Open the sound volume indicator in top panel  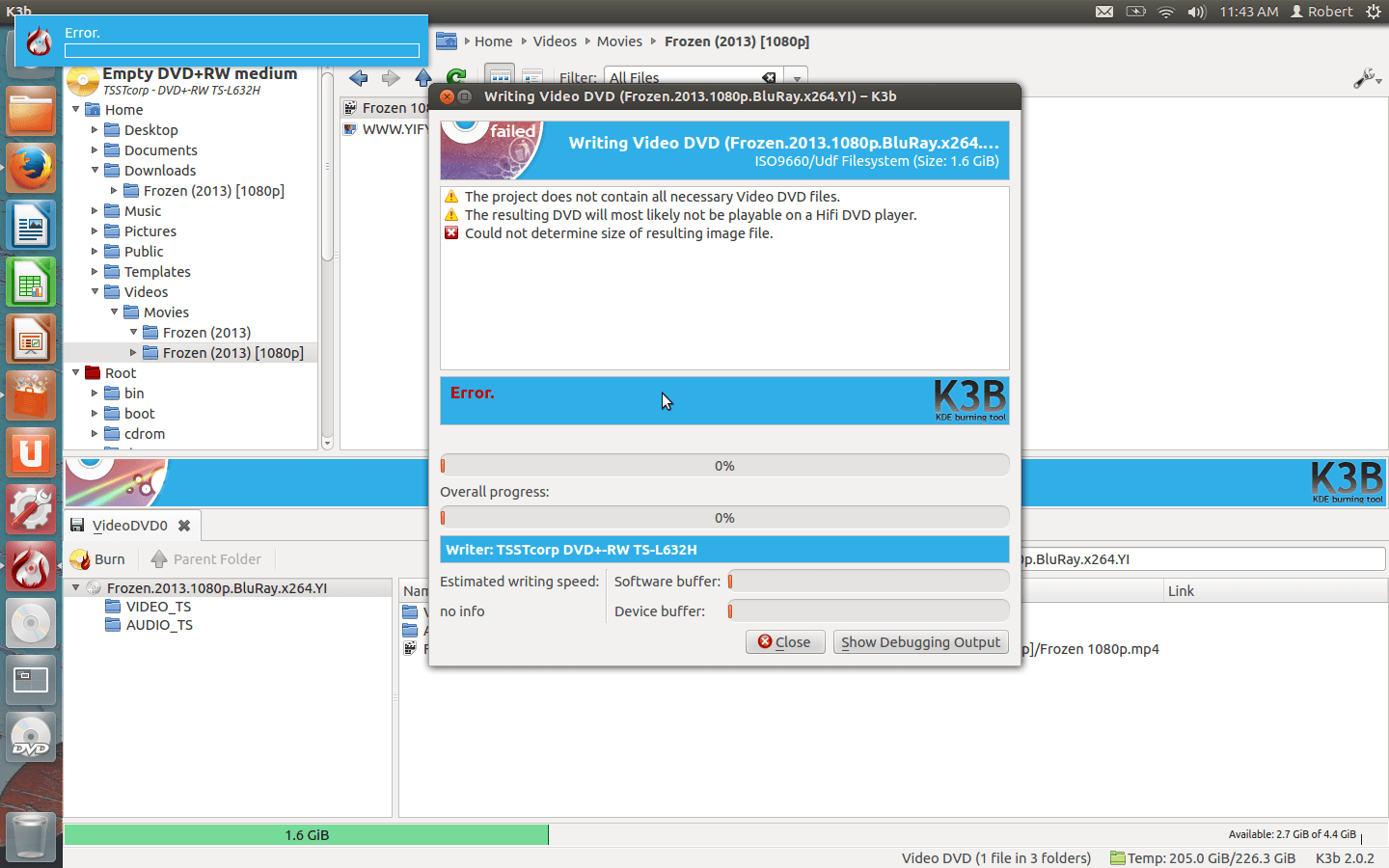pyautogui.click(x=1197, y=12)
